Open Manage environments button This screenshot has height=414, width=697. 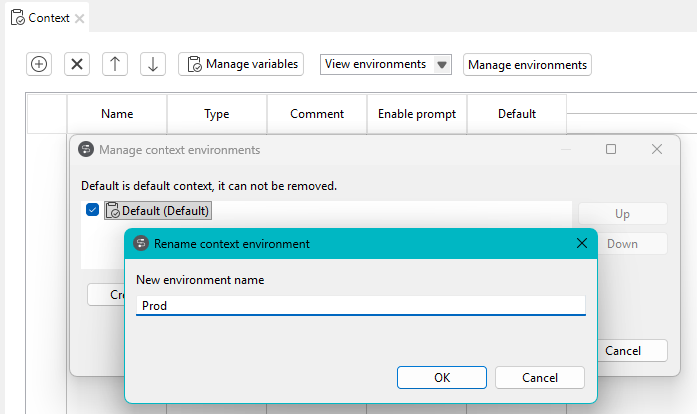click(527, 64)
